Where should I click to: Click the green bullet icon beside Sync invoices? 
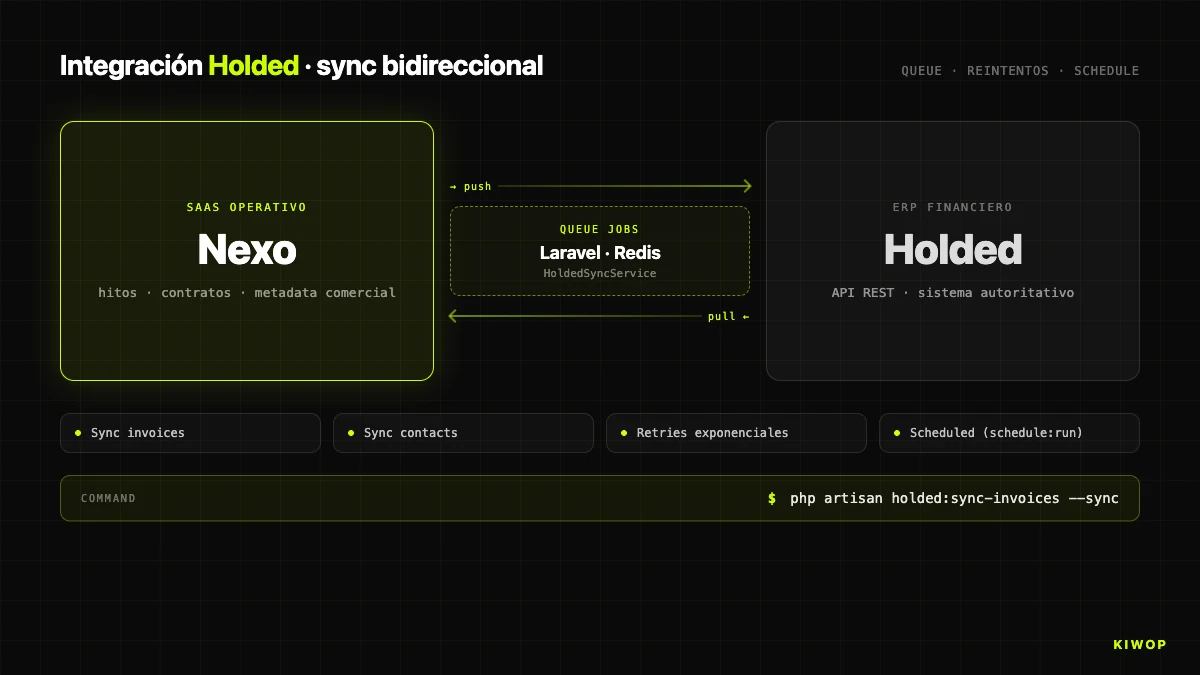[78, 432]
